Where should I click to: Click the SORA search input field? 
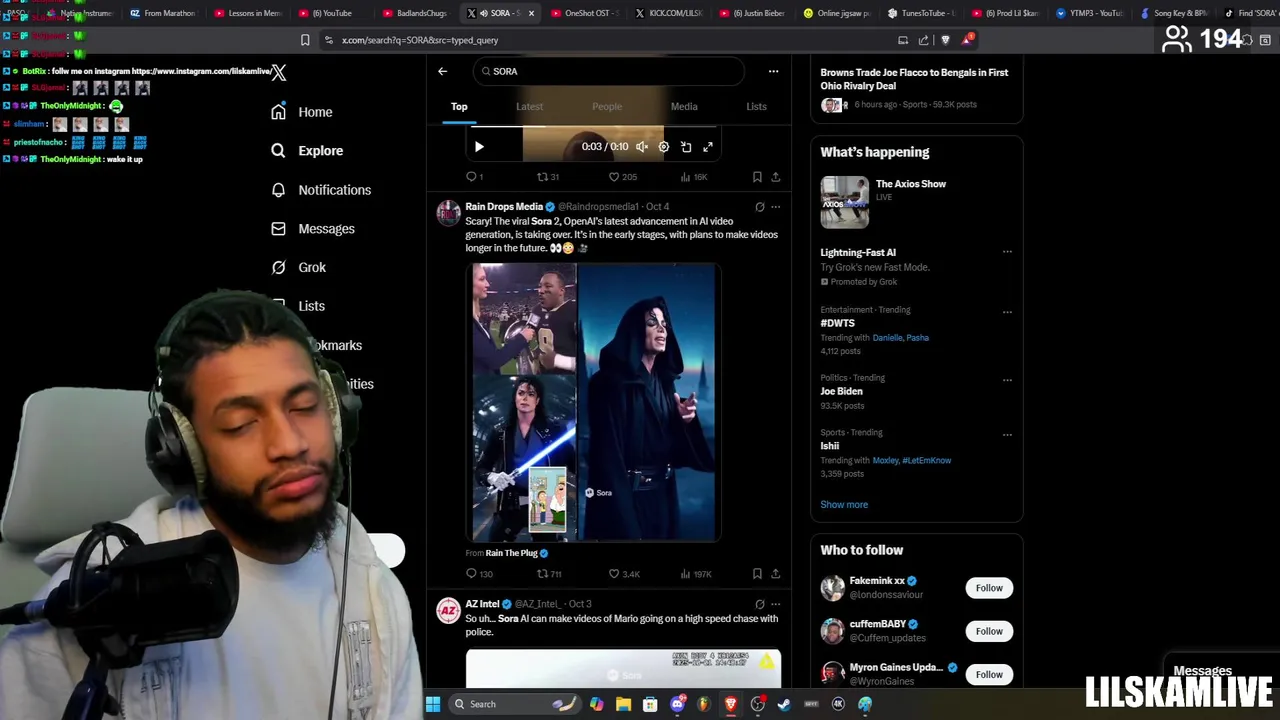609,71
